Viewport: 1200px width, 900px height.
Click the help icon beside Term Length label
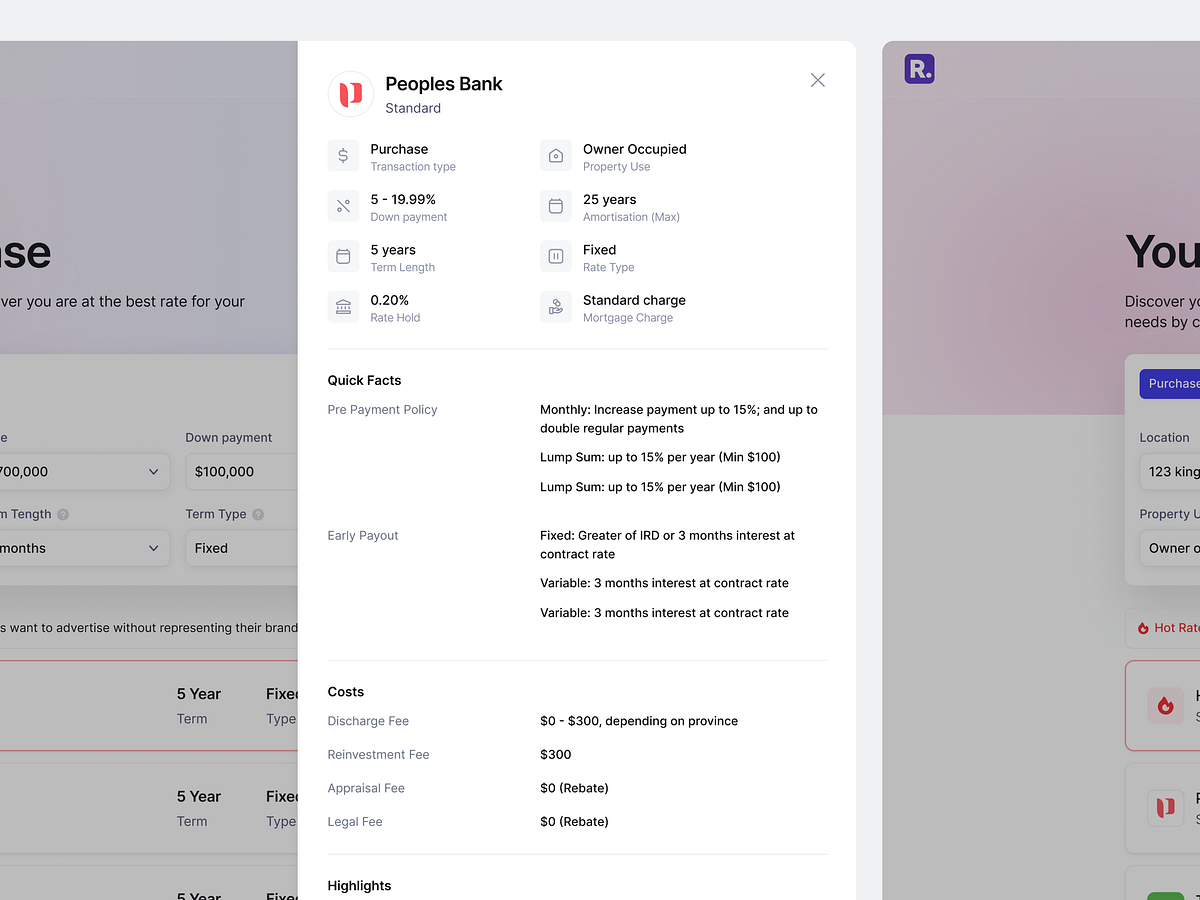(63, 514)
